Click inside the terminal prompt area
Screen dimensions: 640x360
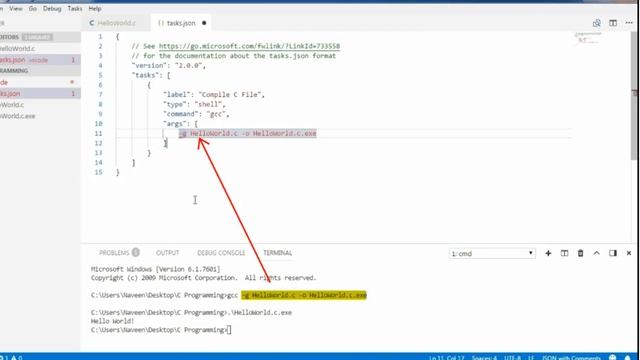(229, 330)
